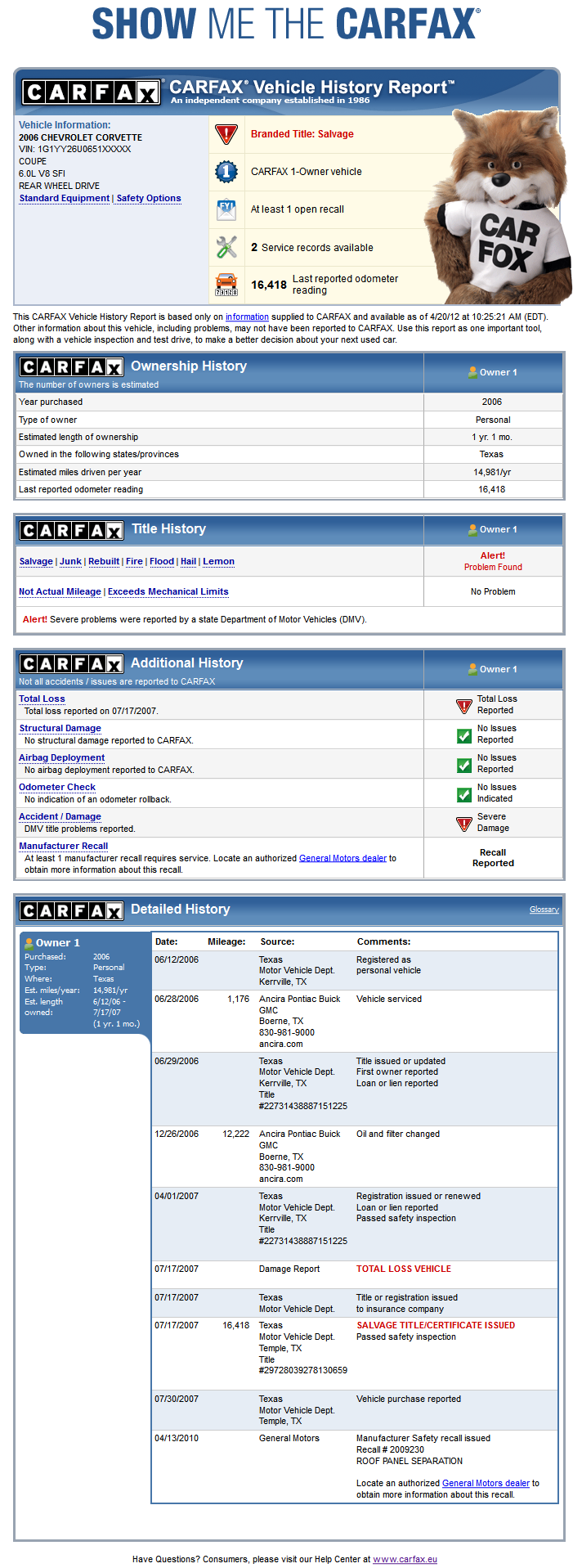The image size is (573, 1568).
Task: Click 'SALVAGE TITLE/CERTIFICATE ISSUED' comment
Action: [436, 1325]
